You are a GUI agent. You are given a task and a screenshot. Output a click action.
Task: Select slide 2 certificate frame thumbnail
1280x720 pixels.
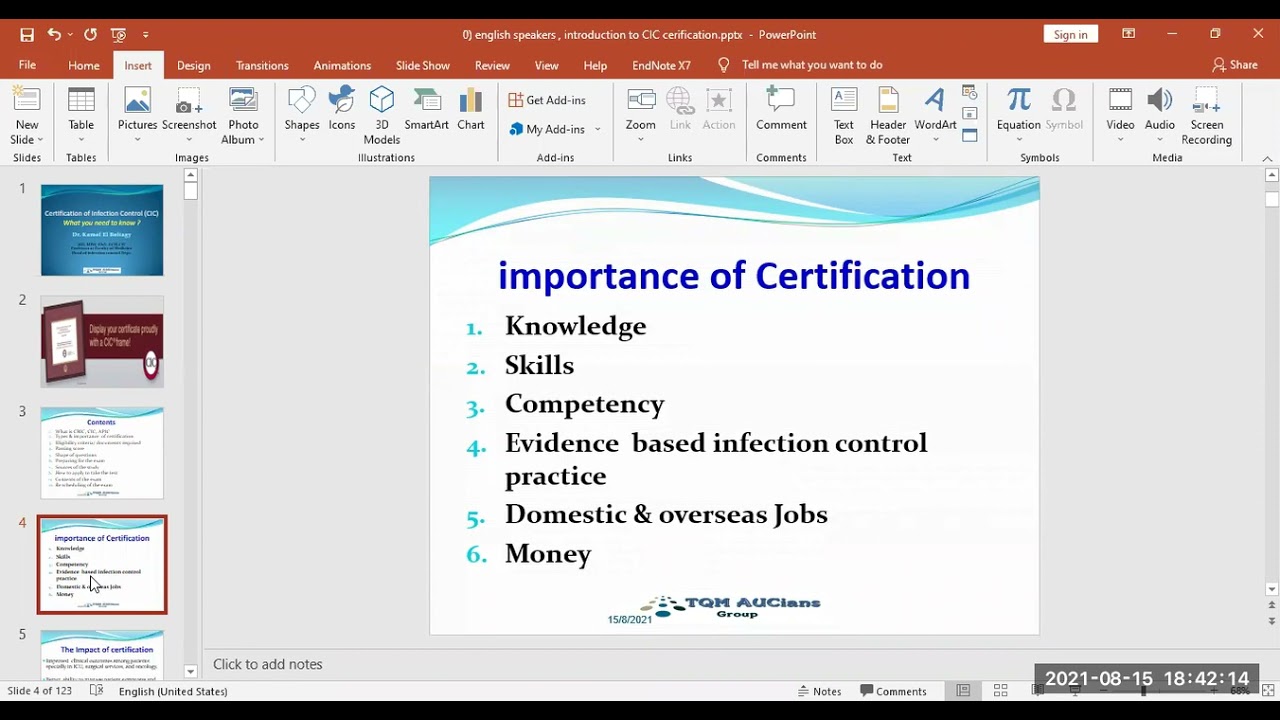coord(102,341)
